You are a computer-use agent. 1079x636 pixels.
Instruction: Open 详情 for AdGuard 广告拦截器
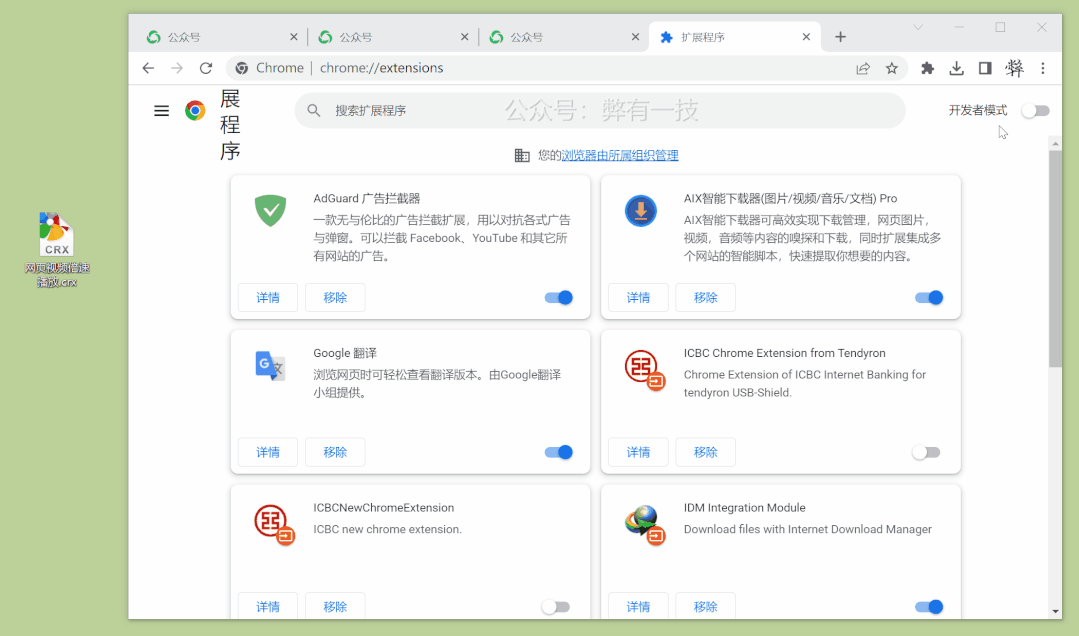click(268, 297)
